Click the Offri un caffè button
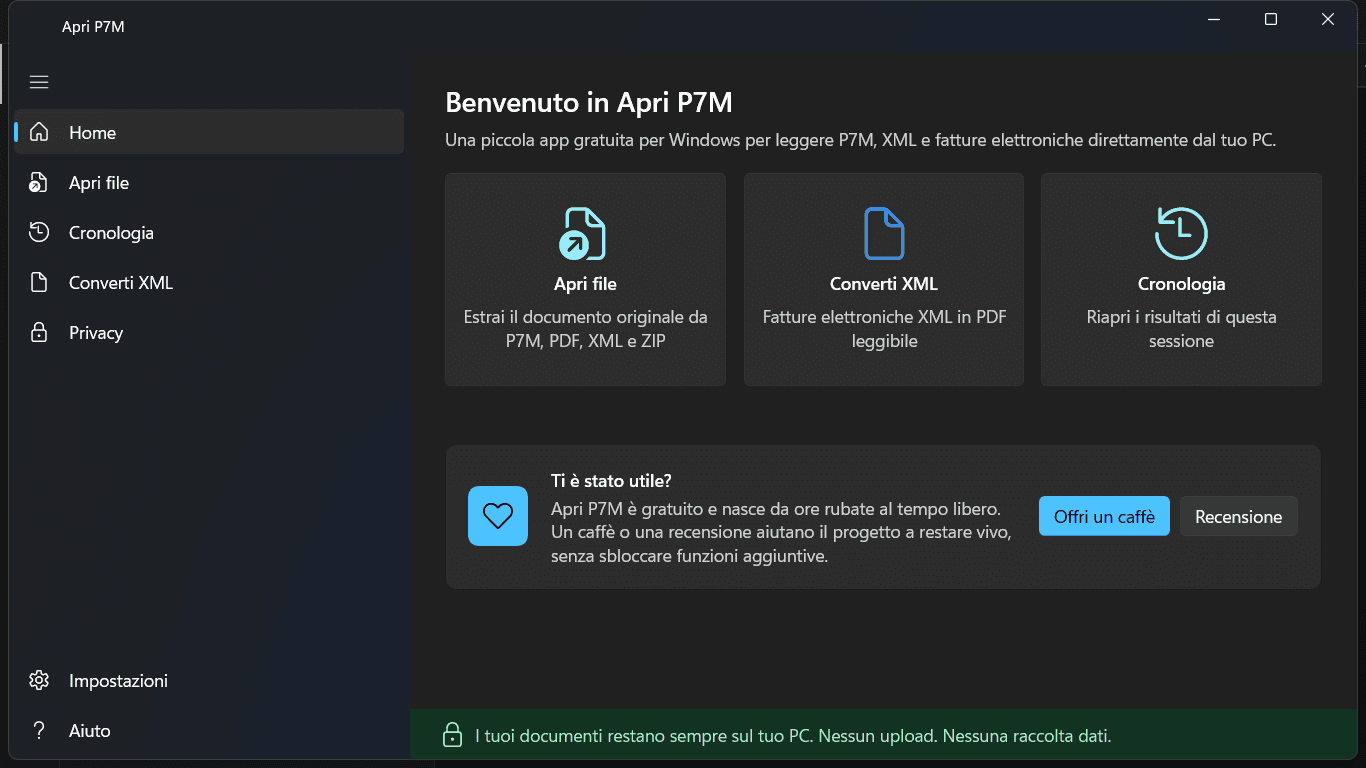 1104,516
